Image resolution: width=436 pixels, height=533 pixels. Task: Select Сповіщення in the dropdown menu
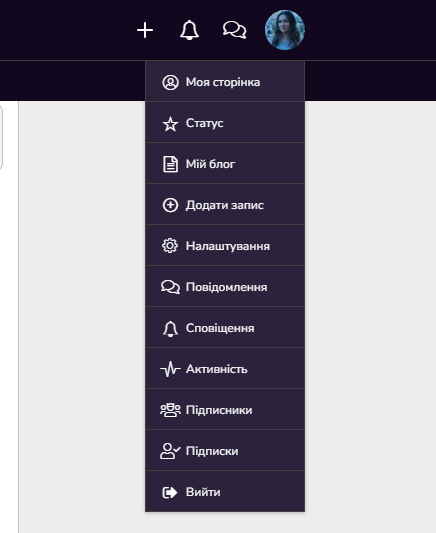click(225, 328)
